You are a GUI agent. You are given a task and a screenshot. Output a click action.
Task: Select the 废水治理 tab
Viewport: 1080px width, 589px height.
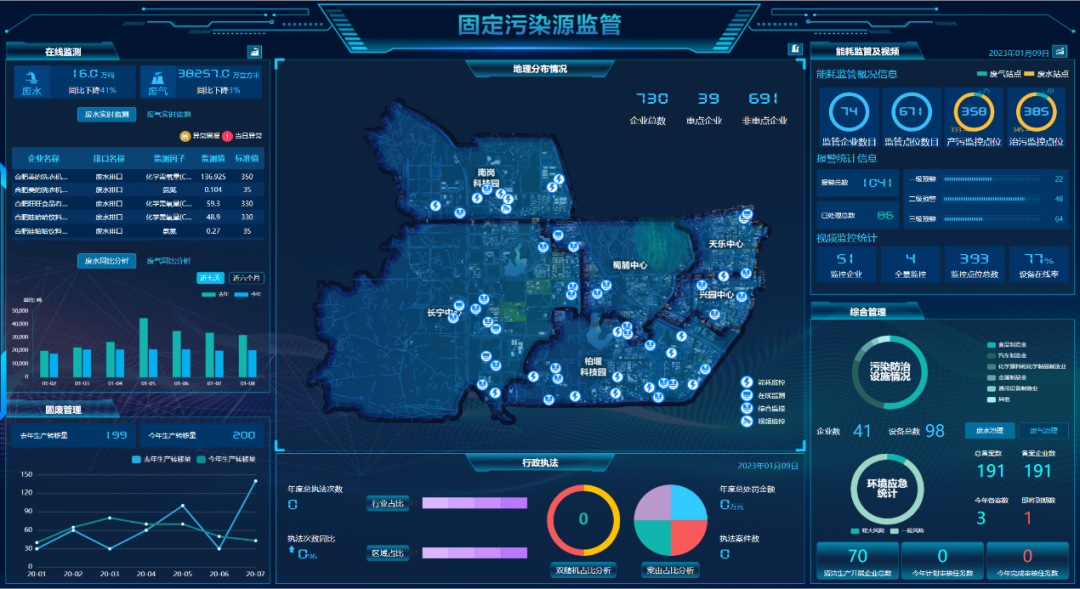[x=989, y=431]
